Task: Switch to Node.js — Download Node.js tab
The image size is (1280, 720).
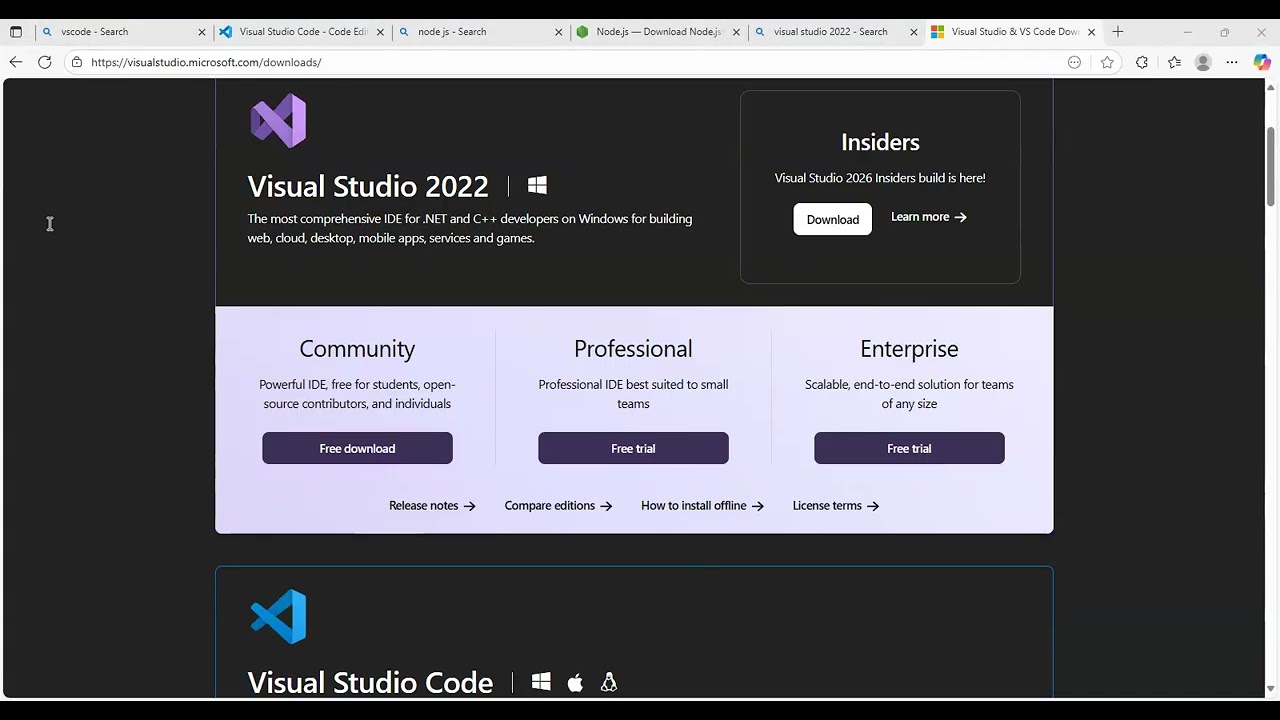Action: [x=658, y=32]
